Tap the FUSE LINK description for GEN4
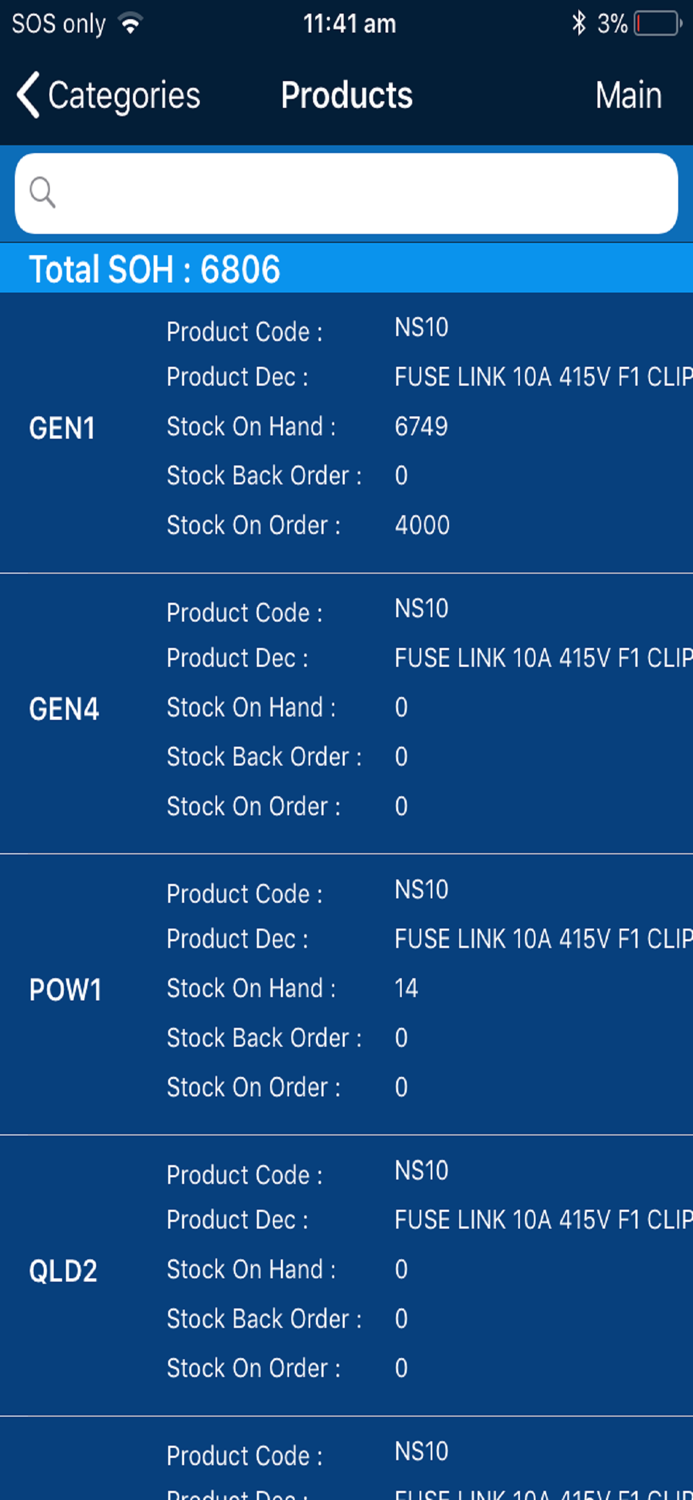This screenshot has height=1500, width=693. click(540, 658)
